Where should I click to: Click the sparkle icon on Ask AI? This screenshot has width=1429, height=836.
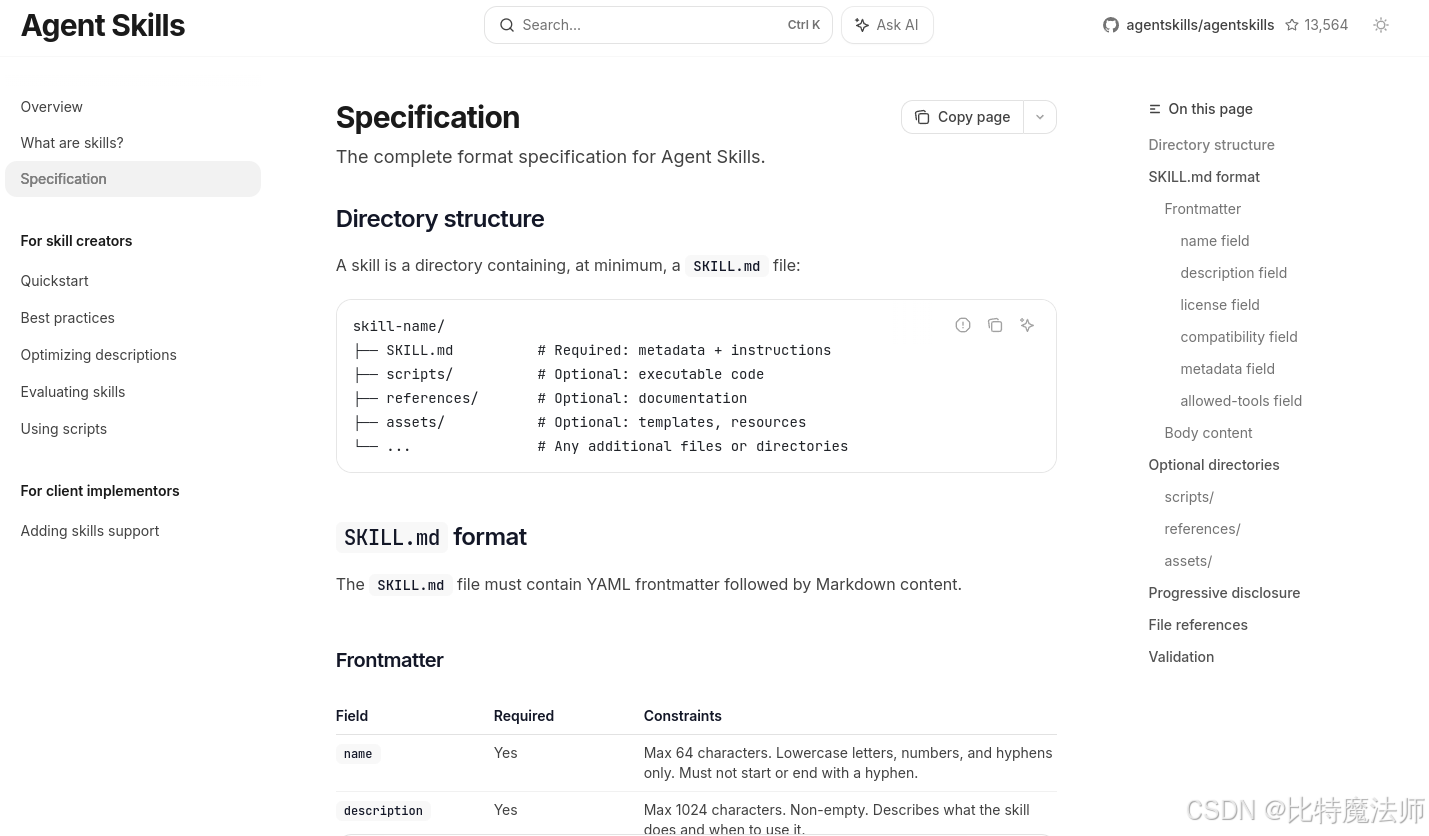coord(862,25)
